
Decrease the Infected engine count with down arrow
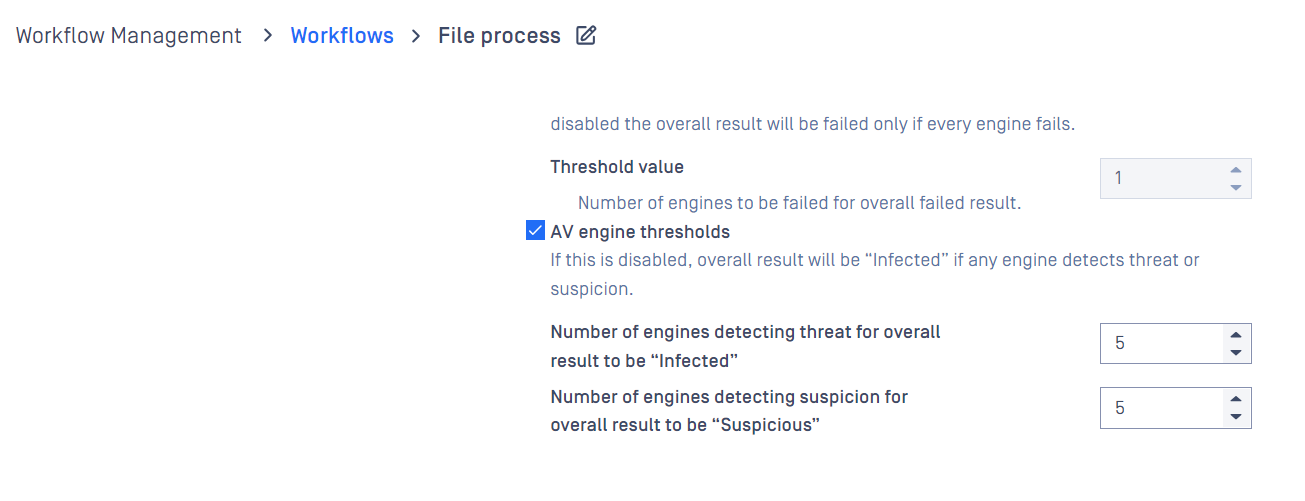click(1236, 352)
